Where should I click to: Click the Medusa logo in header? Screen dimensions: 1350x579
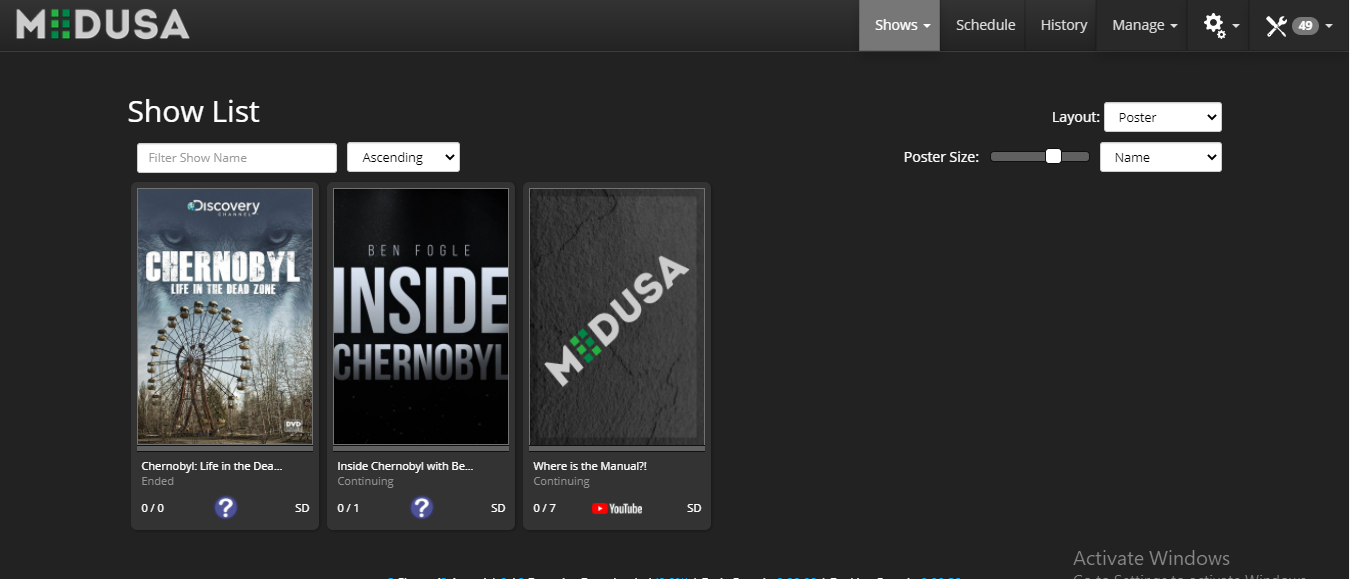(x=102, y=24)
